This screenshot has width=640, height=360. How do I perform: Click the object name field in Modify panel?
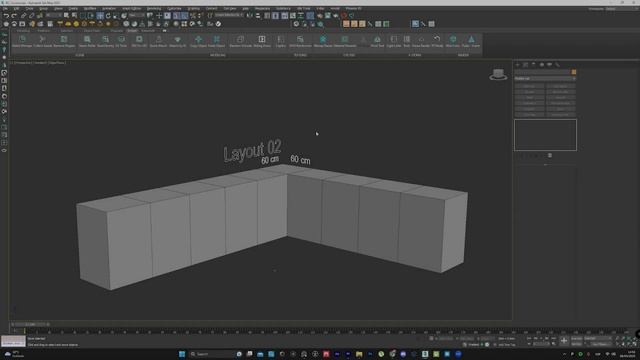pos(542,72)
